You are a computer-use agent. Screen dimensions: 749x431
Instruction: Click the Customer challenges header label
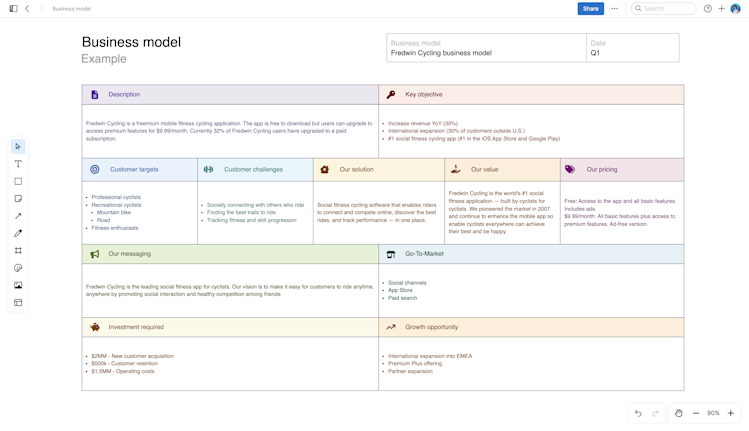(253, 170)
